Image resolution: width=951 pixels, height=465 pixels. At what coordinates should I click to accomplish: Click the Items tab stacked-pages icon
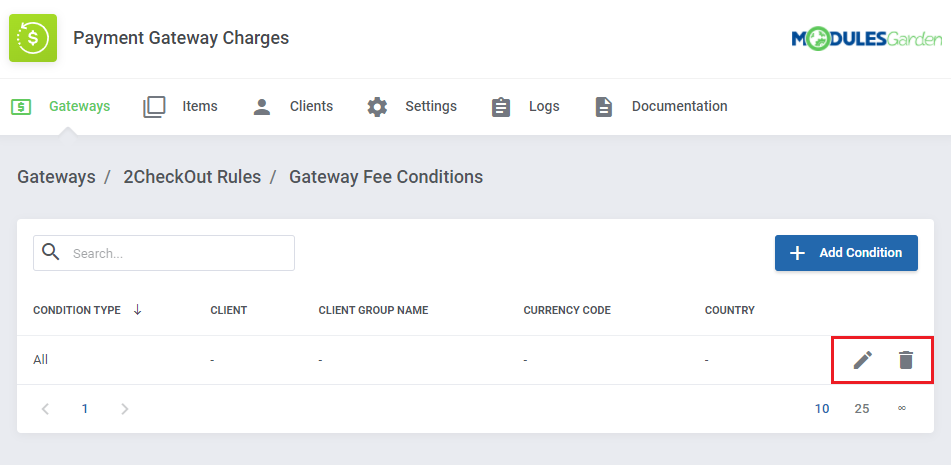pos(154,107)
